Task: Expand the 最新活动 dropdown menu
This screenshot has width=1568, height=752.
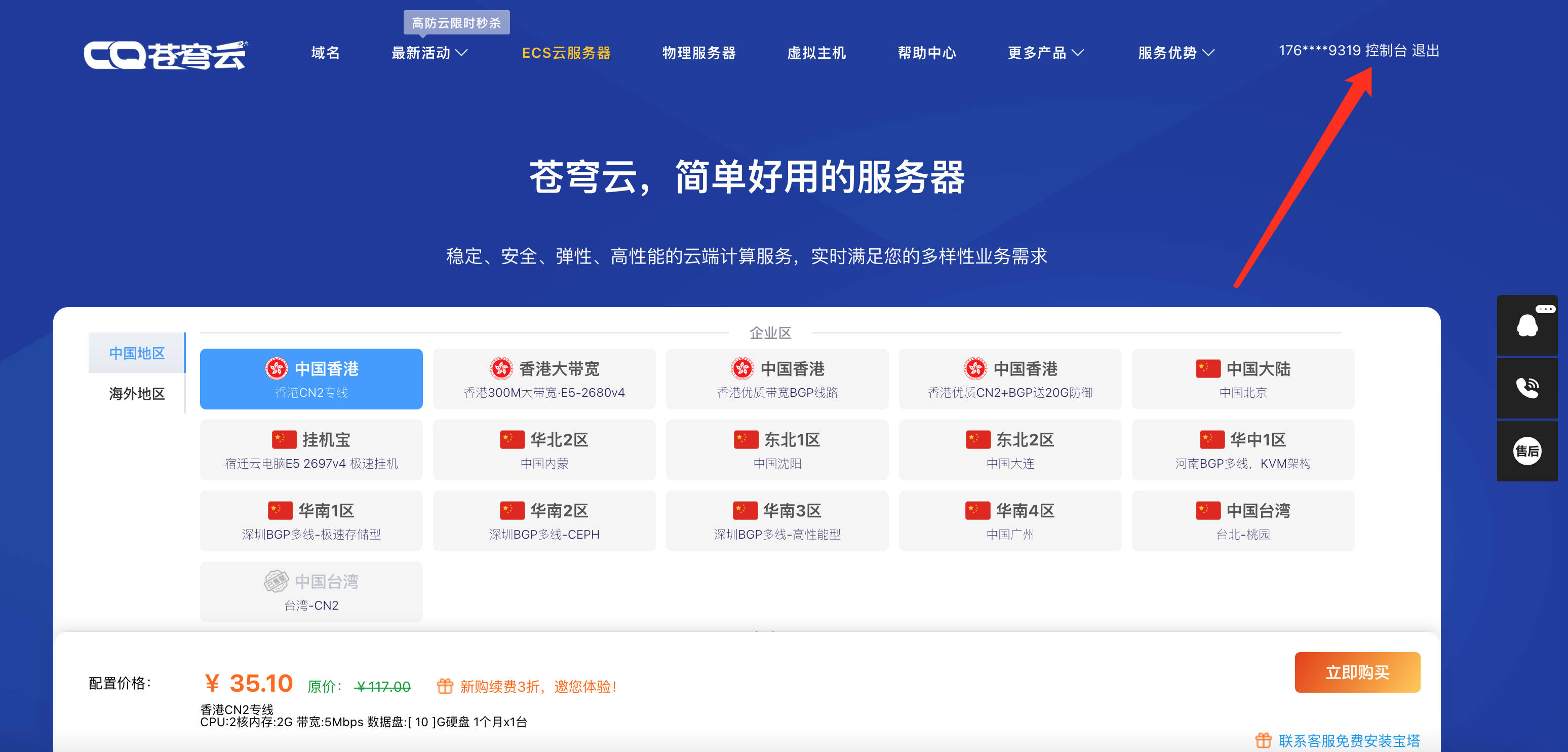Action: point(429,53)
